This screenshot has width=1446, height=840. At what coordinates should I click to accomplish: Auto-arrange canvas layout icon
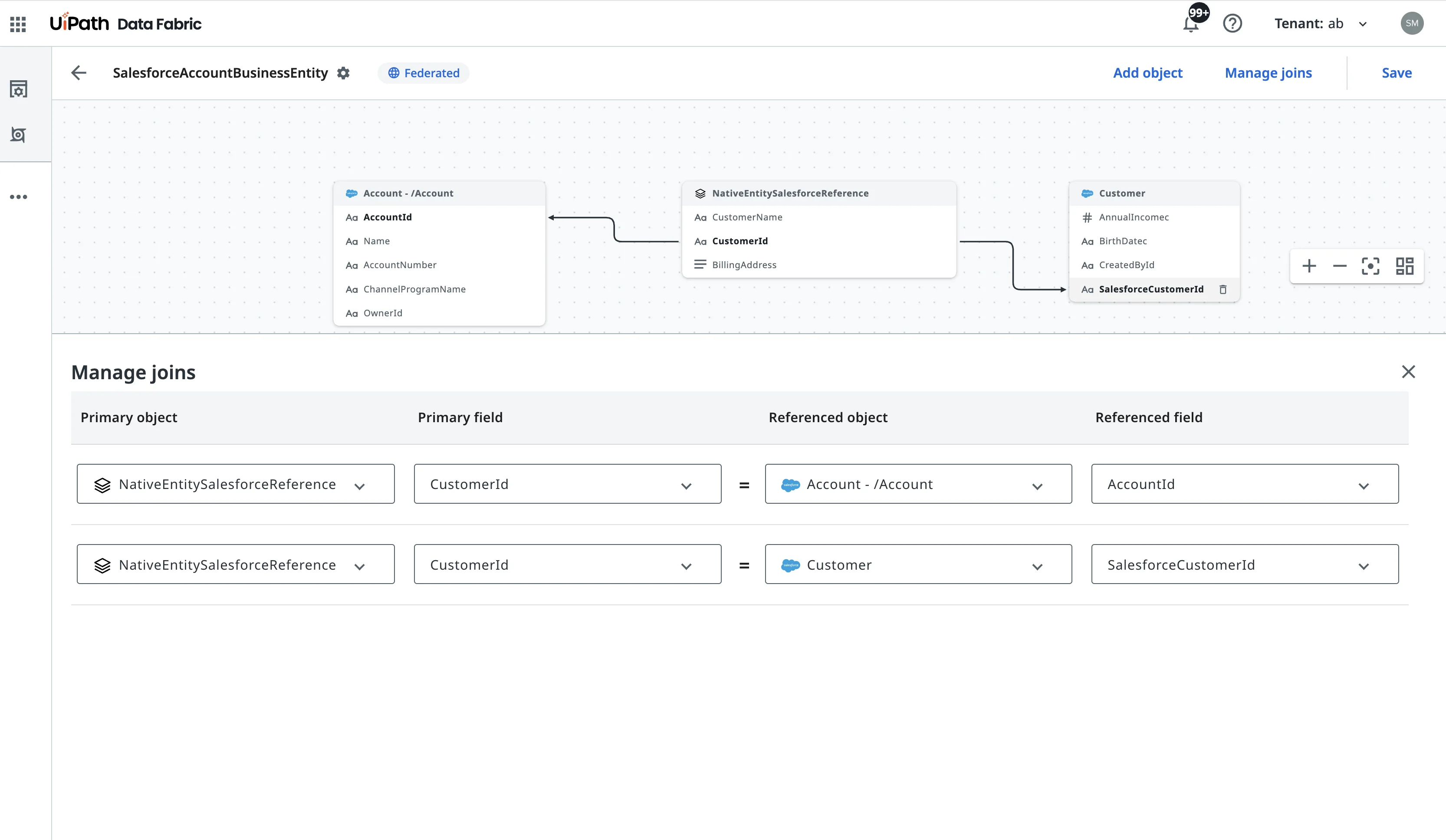pos(1404,266)
